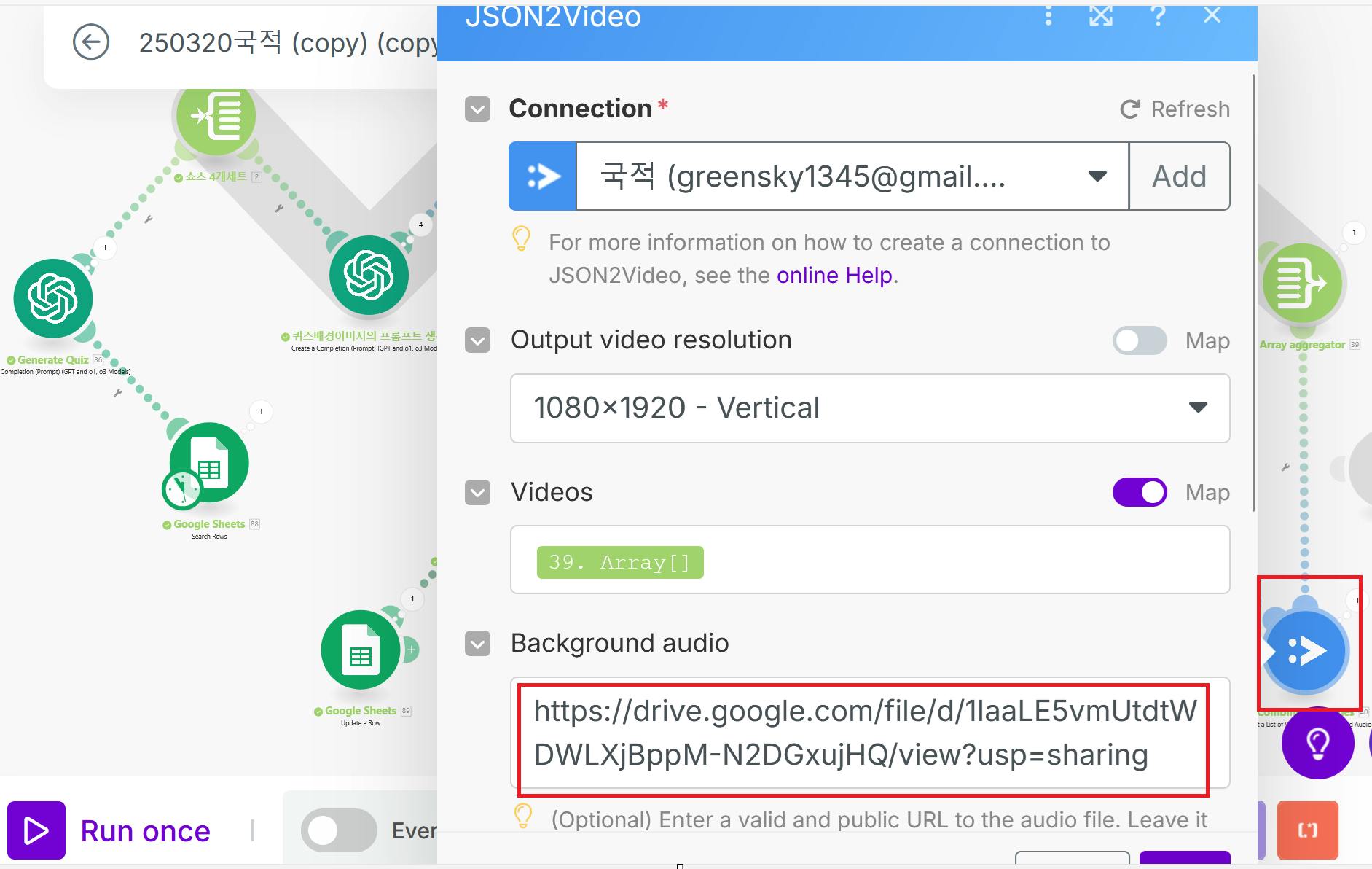The width and height of the screenshot is (1372, 869).
Task: Open the JSON2Video panel question mark help
Action: point(1158,15)
